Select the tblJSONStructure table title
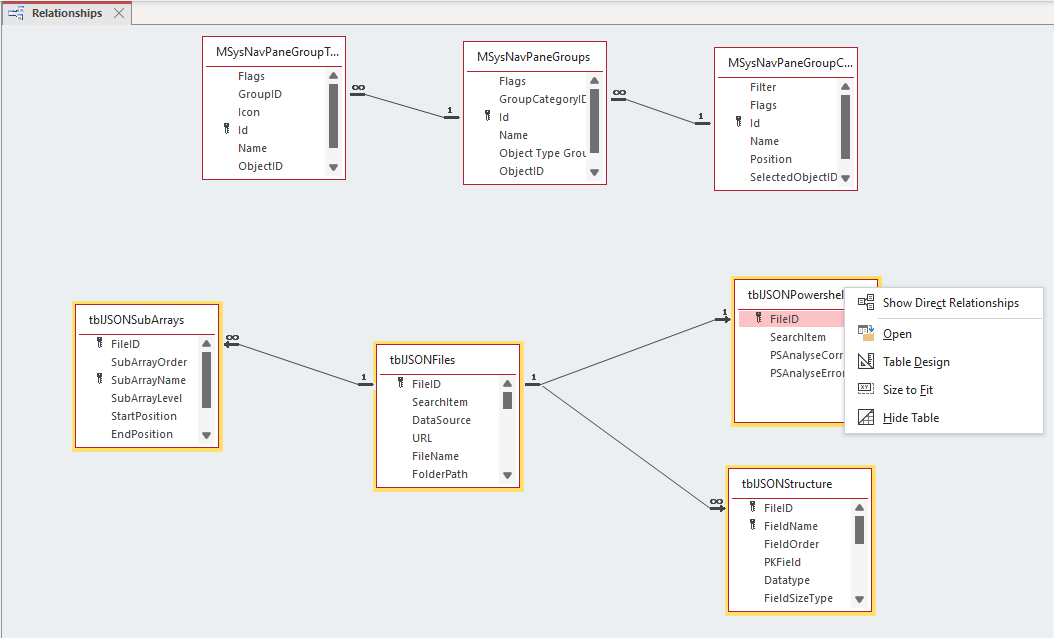The image size is (1054, 638). pyautogui.click(x=786, y=484)
